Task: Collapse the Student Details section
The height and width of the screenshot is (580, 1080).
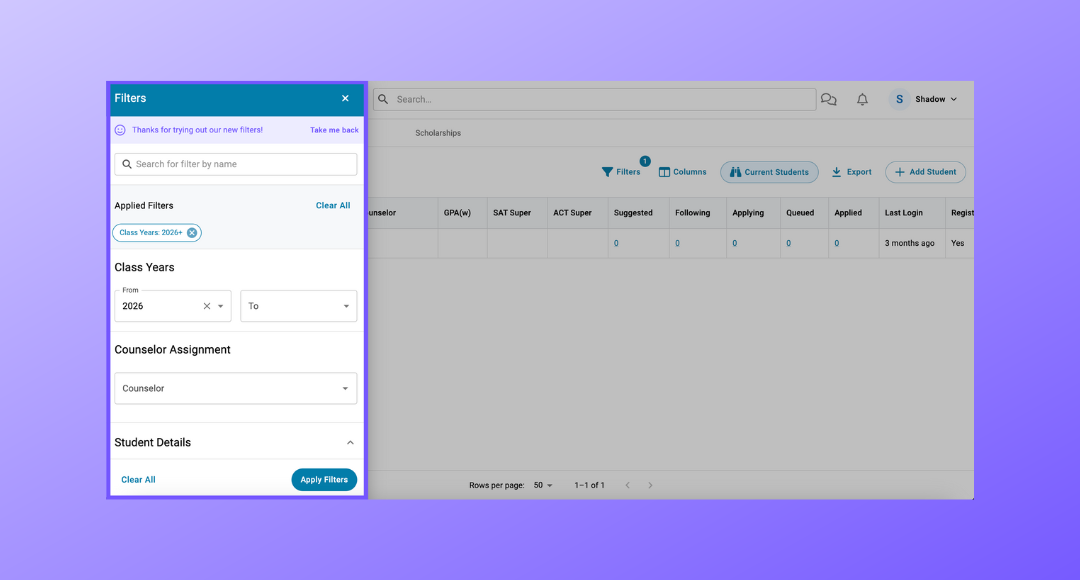Action: 350,443
